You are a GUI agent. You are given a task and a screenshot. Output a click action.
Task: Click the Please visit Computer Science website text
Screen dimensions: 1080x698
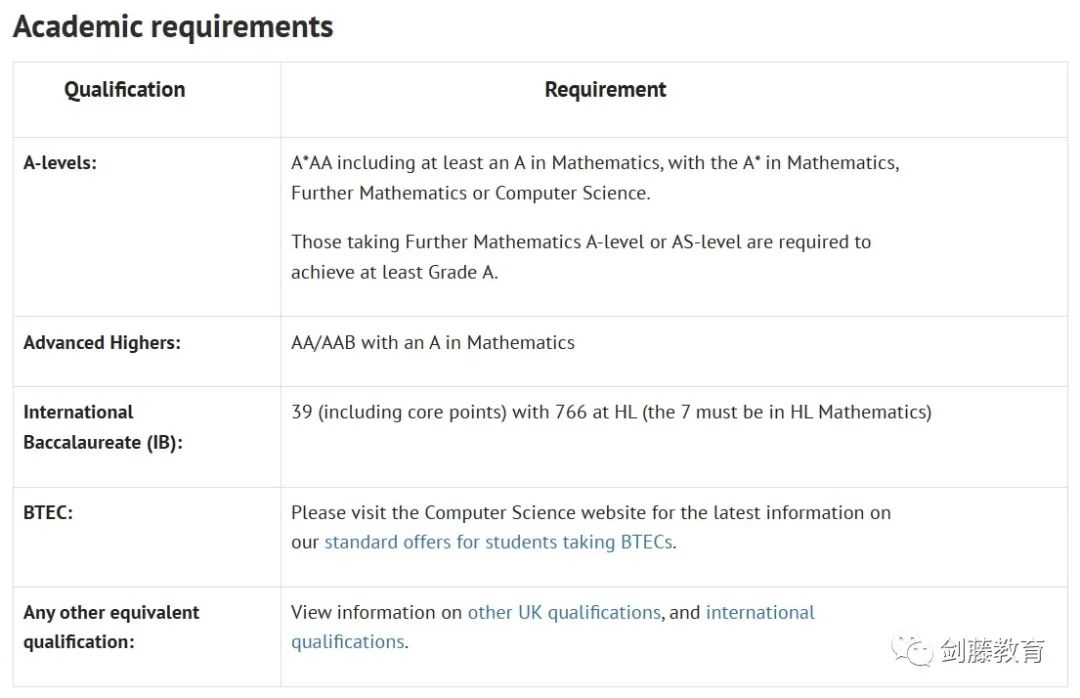591,527
